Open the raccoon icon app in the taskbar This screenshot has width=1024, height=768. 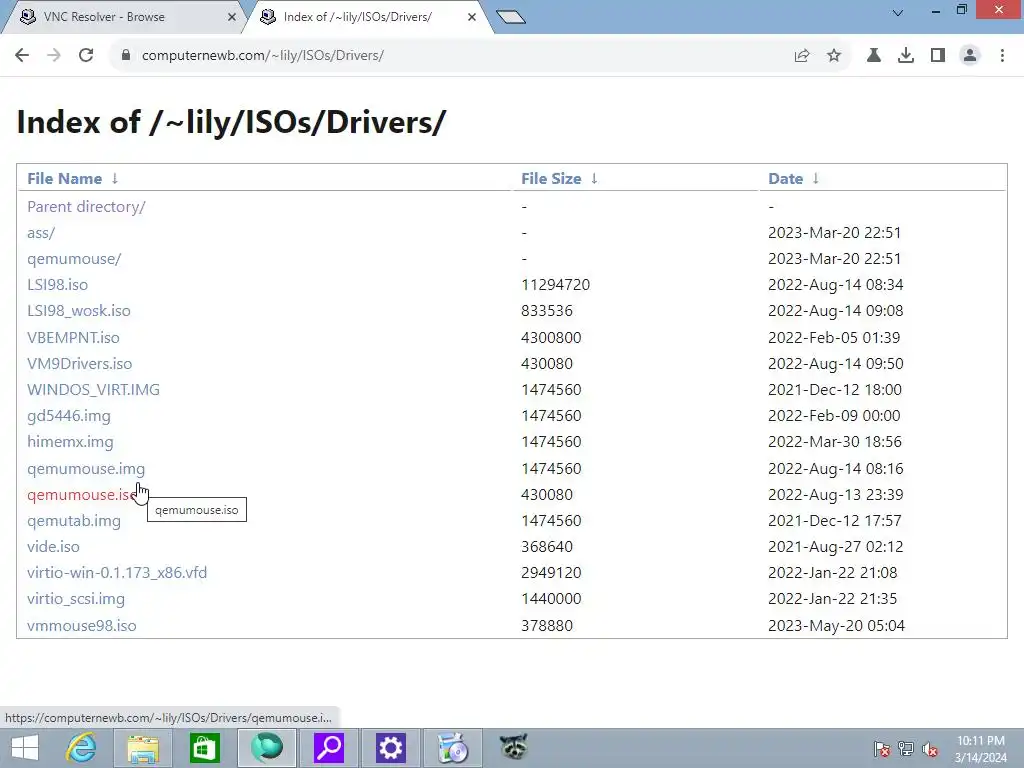(513, 748)
